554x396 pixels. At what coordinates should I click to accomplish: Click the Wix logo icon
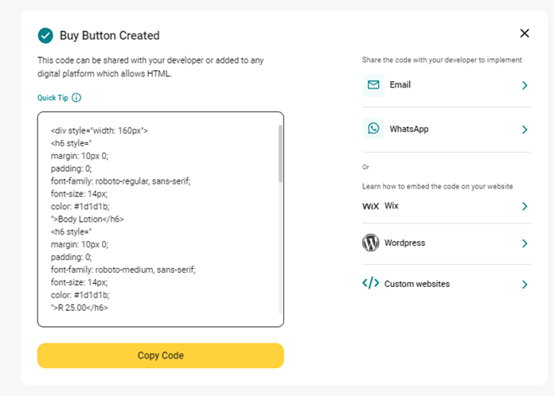click(x=370, y=206)
